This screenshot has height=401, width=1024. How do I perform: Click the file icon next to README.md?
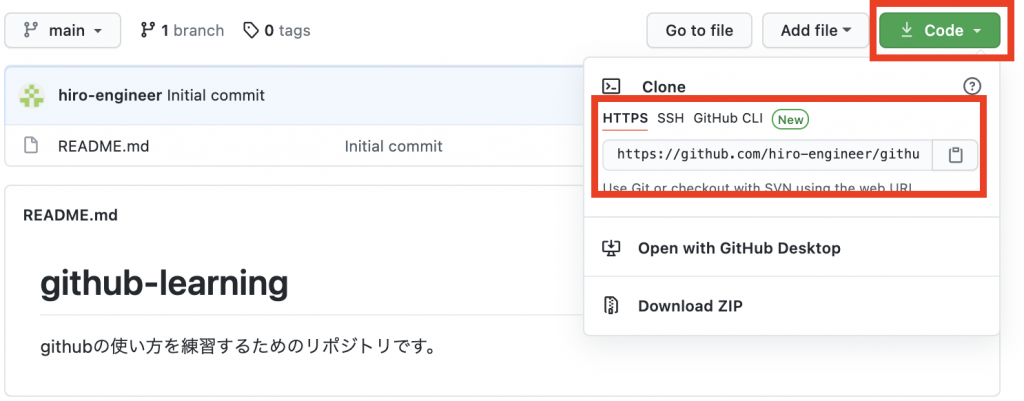[x=31, y=146]
